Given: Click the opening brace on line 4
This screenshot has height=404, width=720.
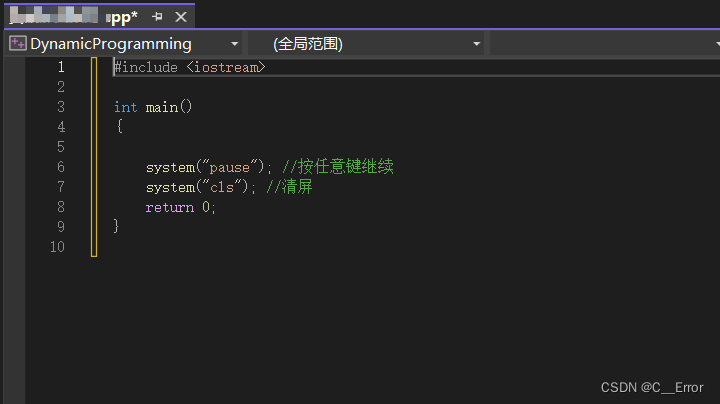Looking at the screenshot, I should (119, 126).
